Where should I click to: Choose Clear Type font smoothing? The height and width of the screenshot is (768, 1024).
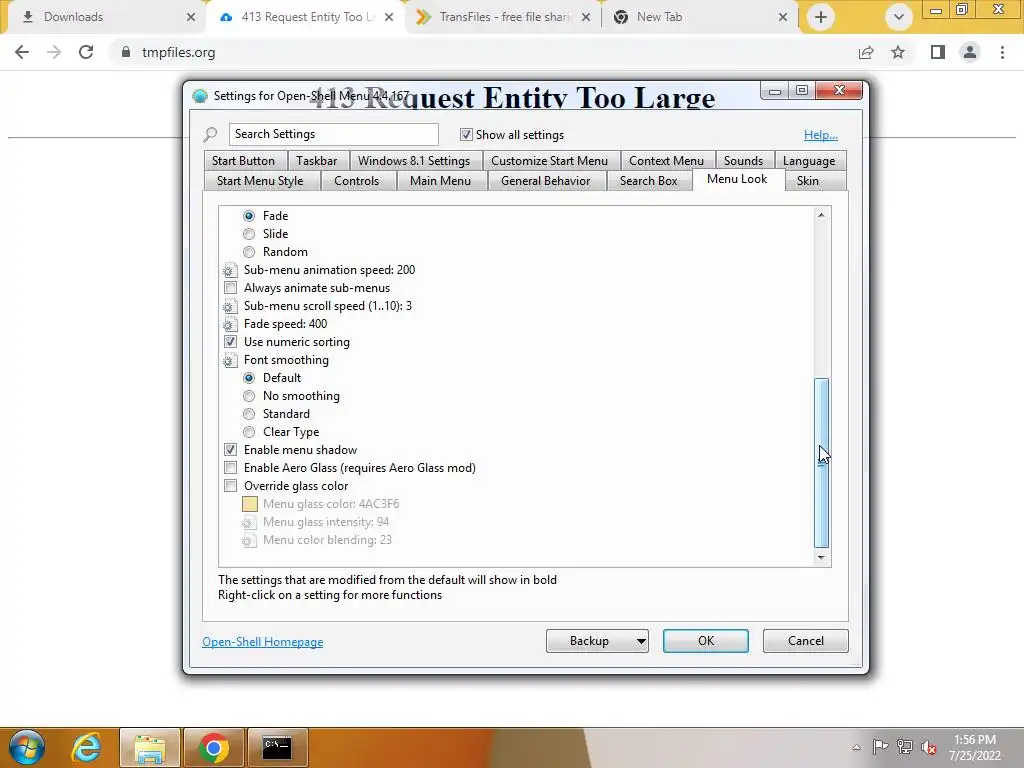tap(249, 432)
